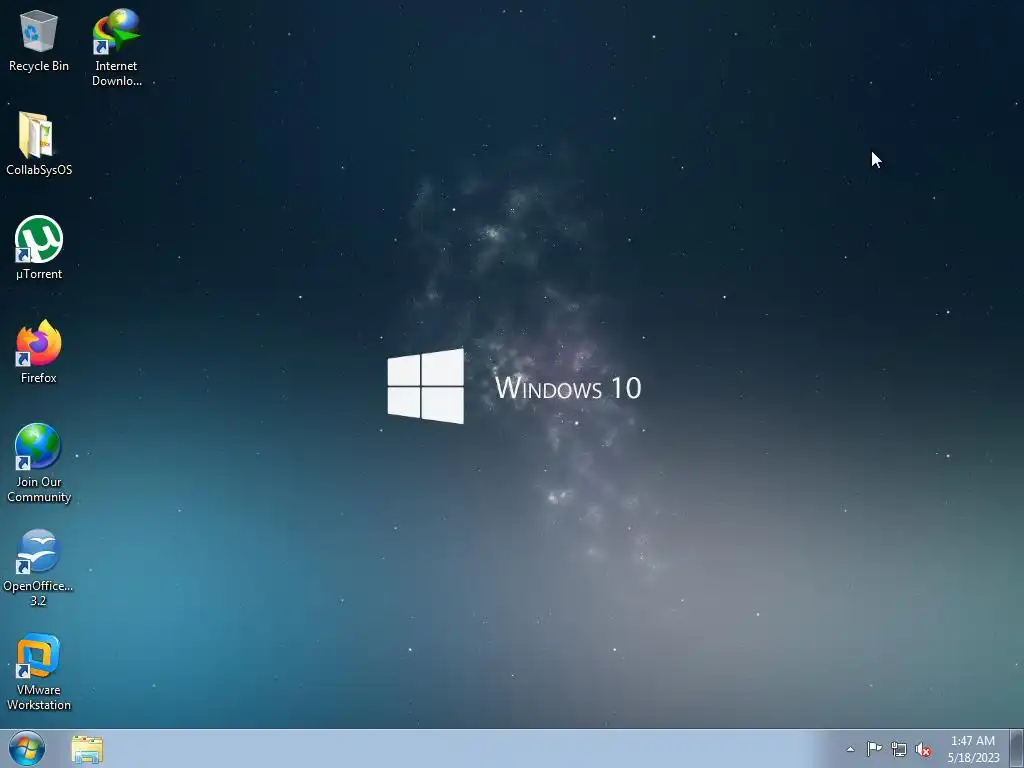Select the Firefox desktop shortcut
The width and height of the screenshot is (1024, 768).
click(x=39, y=351)
